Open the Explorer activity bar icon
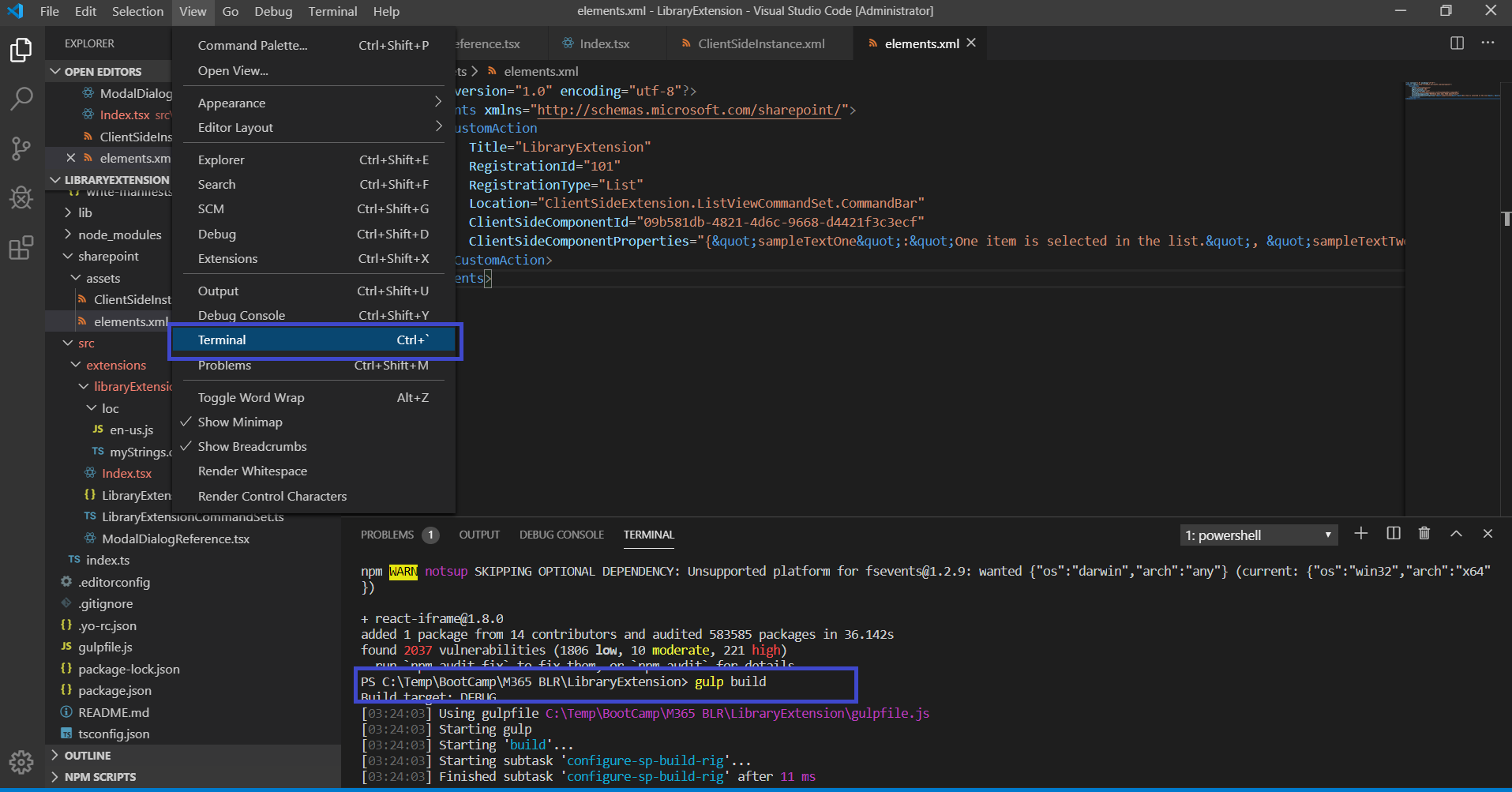The width and height of the screenshot is (1512, 792). tap(21, 50)
